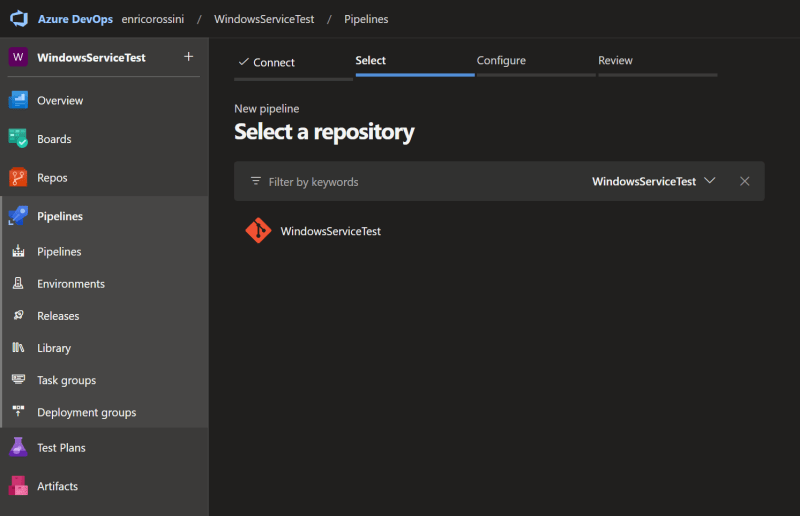The width and height of the screenshot is (800, 516).
Task: Open Task groups in the sidebar
Action: click(x=66, y=380)
